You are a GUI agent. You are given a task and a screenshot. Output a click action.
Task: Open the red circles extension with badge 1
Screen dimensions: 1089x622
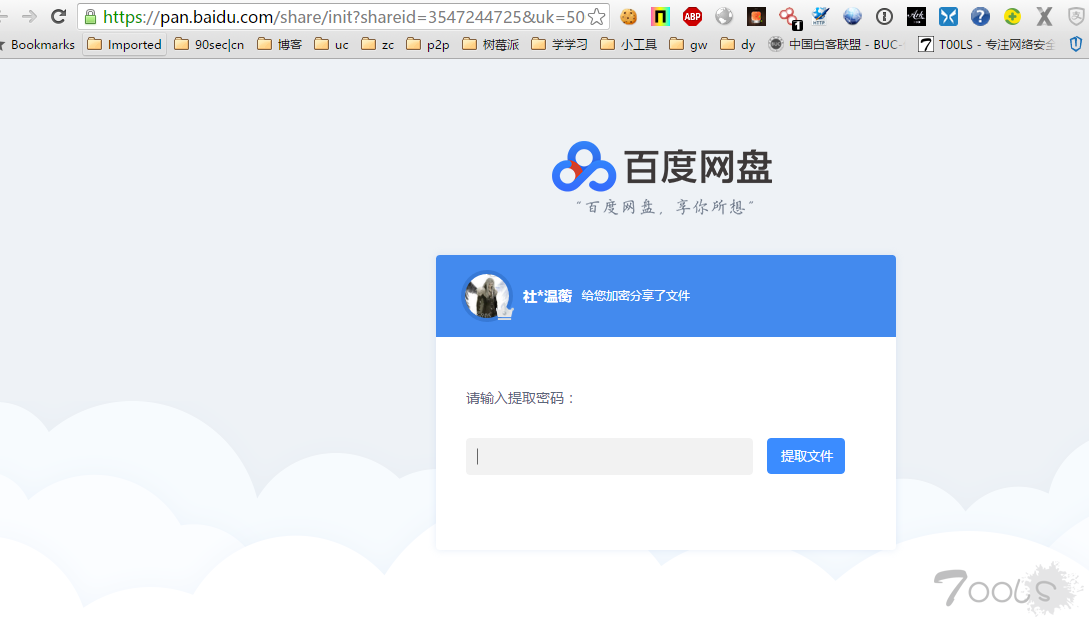pyautogui.click(x=789, y=17)
